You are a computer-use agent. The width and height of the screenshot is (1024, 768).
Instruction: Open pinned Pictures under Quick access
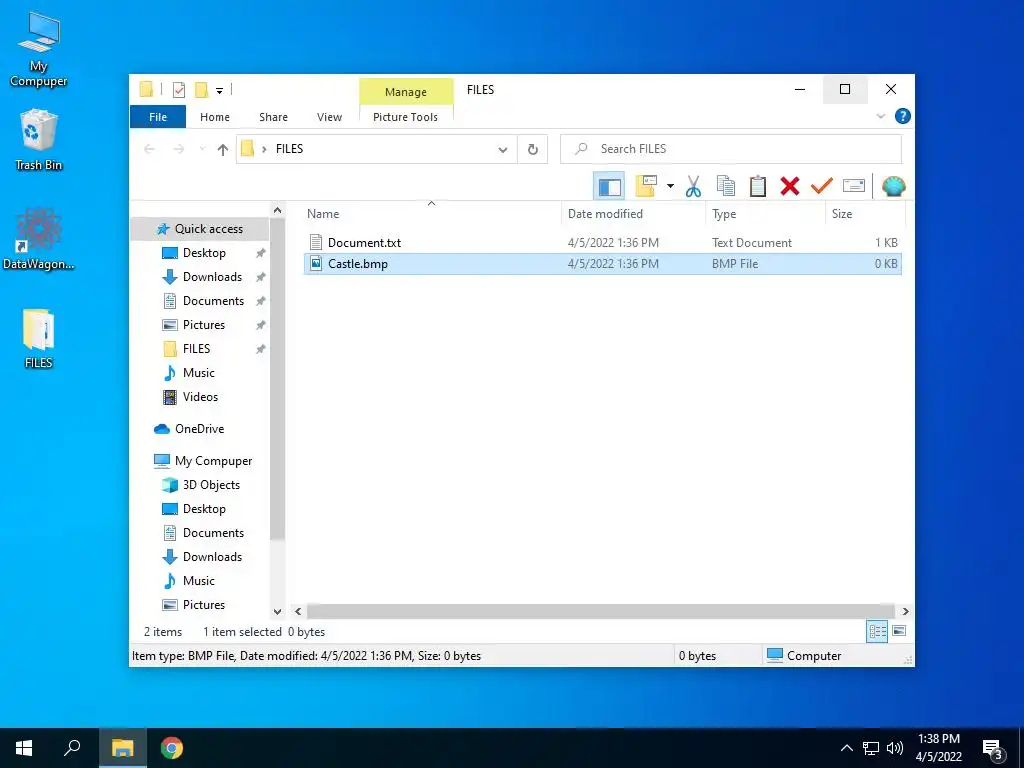[203, 325]
